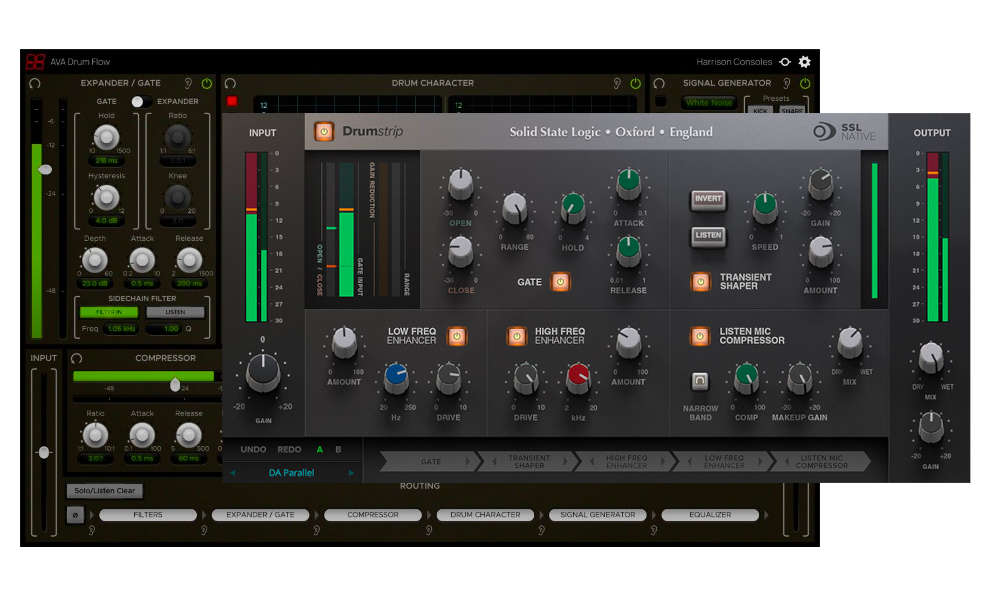The height and width of the screenshot is (600, 1000).
Task: Disable the Transient Shaper power button
Action: pos(700,282)
